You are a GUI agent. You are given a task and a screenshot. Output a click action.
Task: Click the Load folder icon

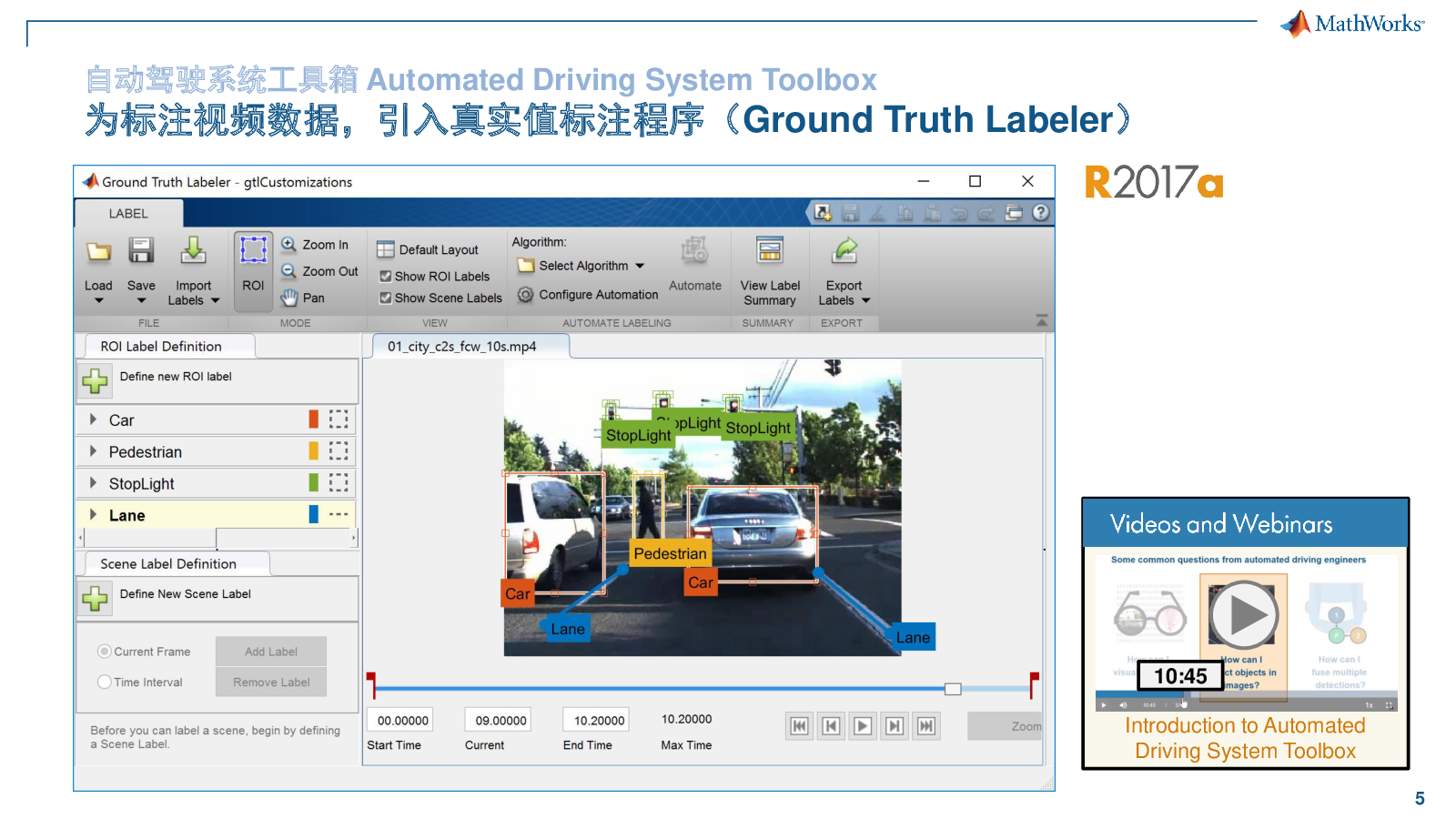[98, 251]
